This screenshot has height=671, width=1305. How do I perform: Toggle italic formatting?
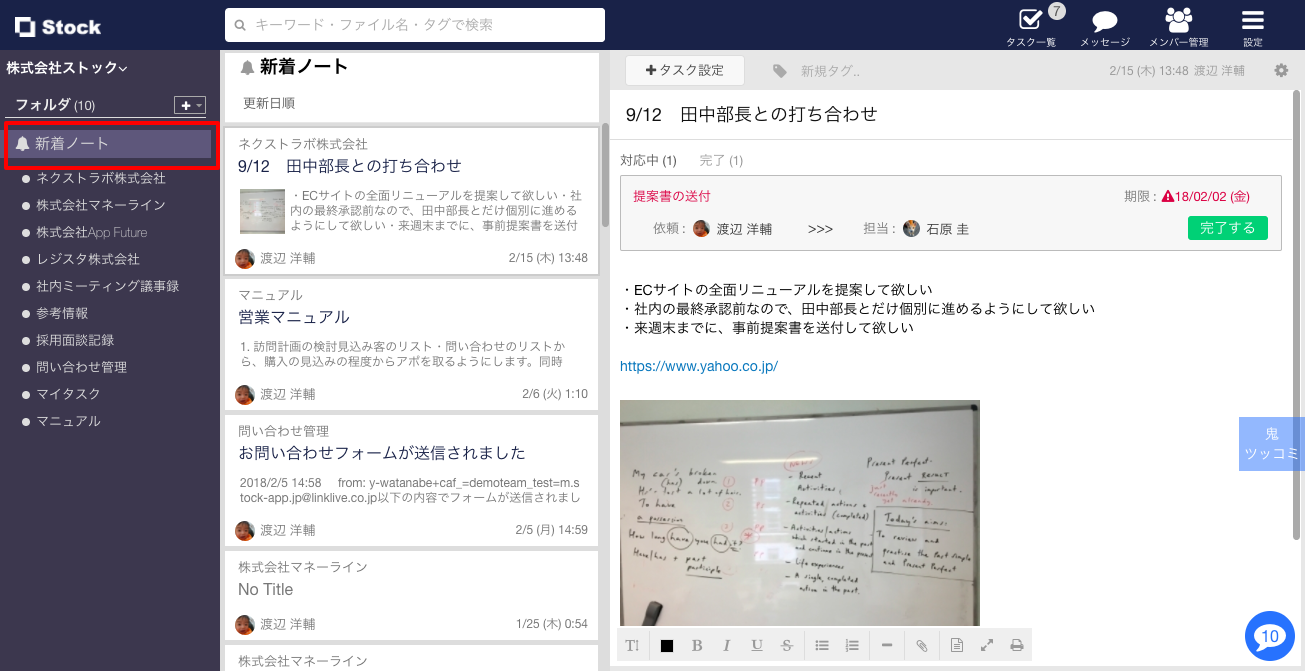[x=727, y=645]
